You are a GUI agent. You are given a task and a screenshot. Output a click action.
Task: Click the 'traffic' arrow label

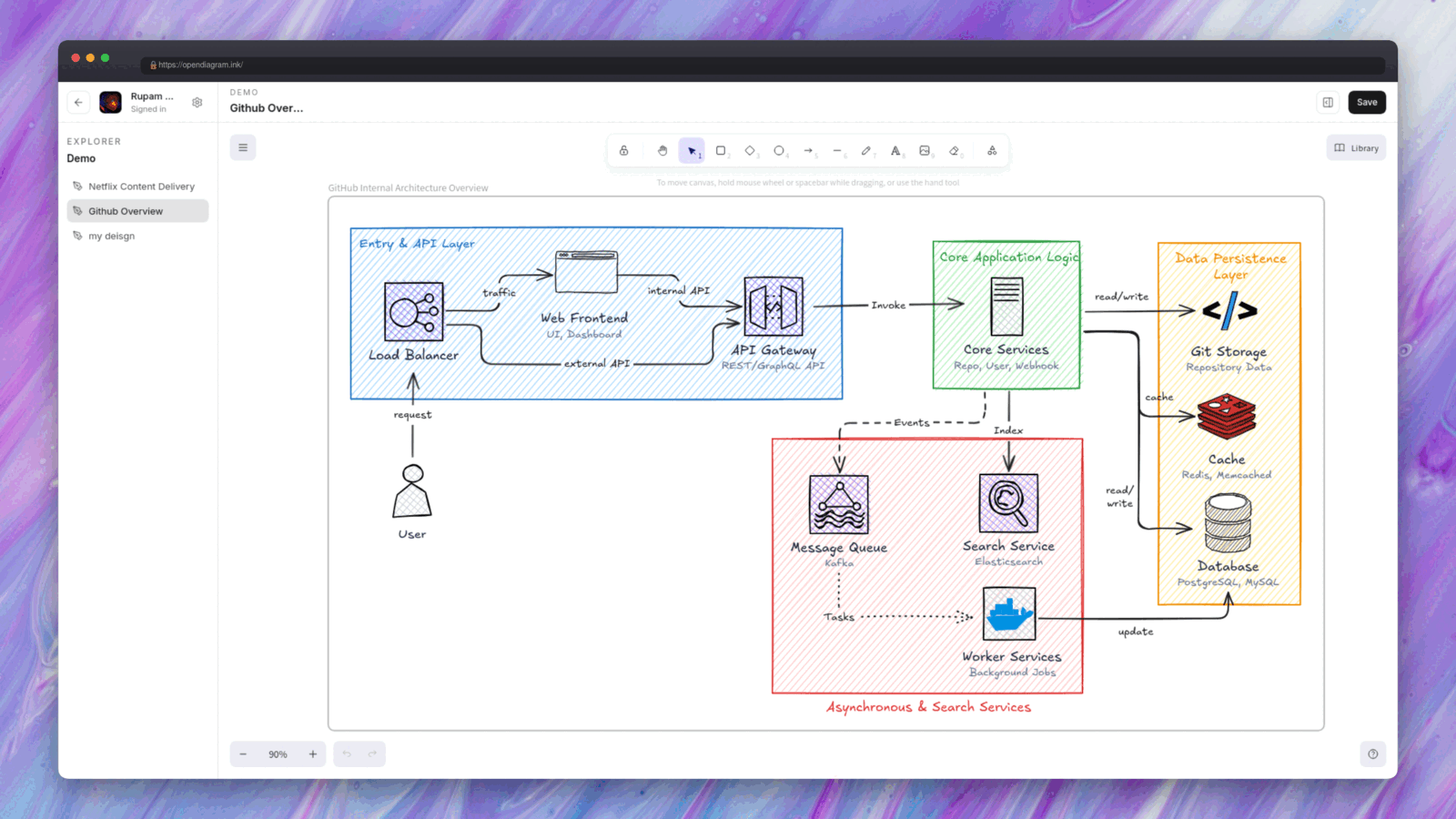click(499, 293)
